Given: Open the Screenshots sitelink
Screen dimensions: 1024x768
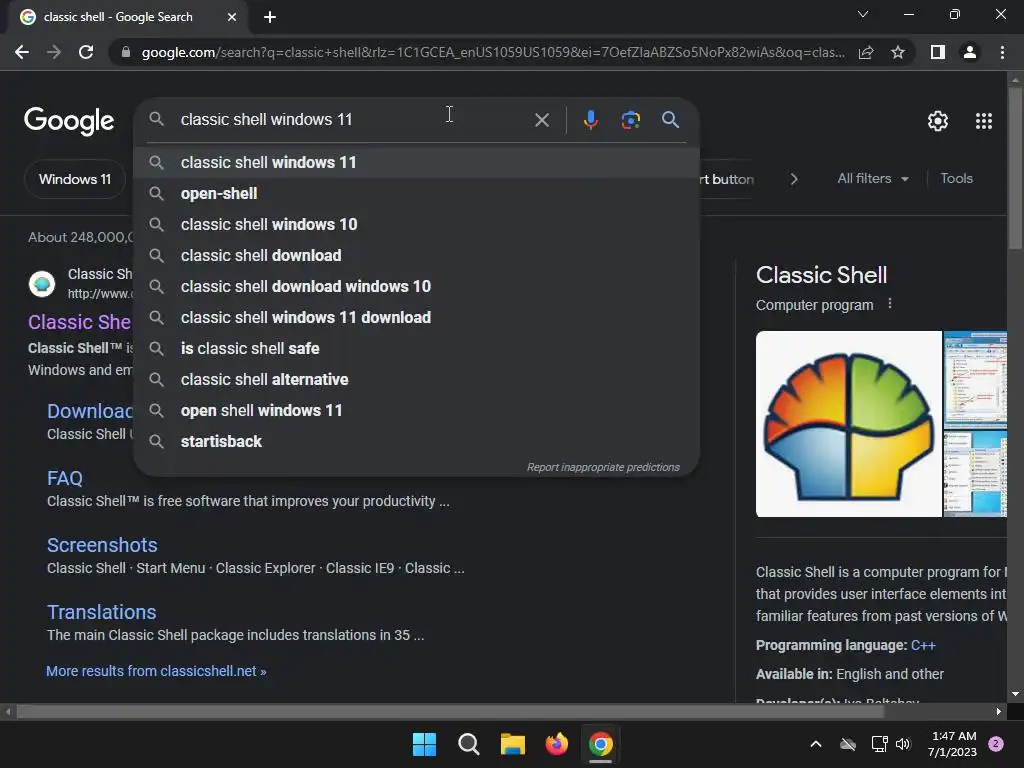Looking at the screenshot, I should [x=102, y=545].
